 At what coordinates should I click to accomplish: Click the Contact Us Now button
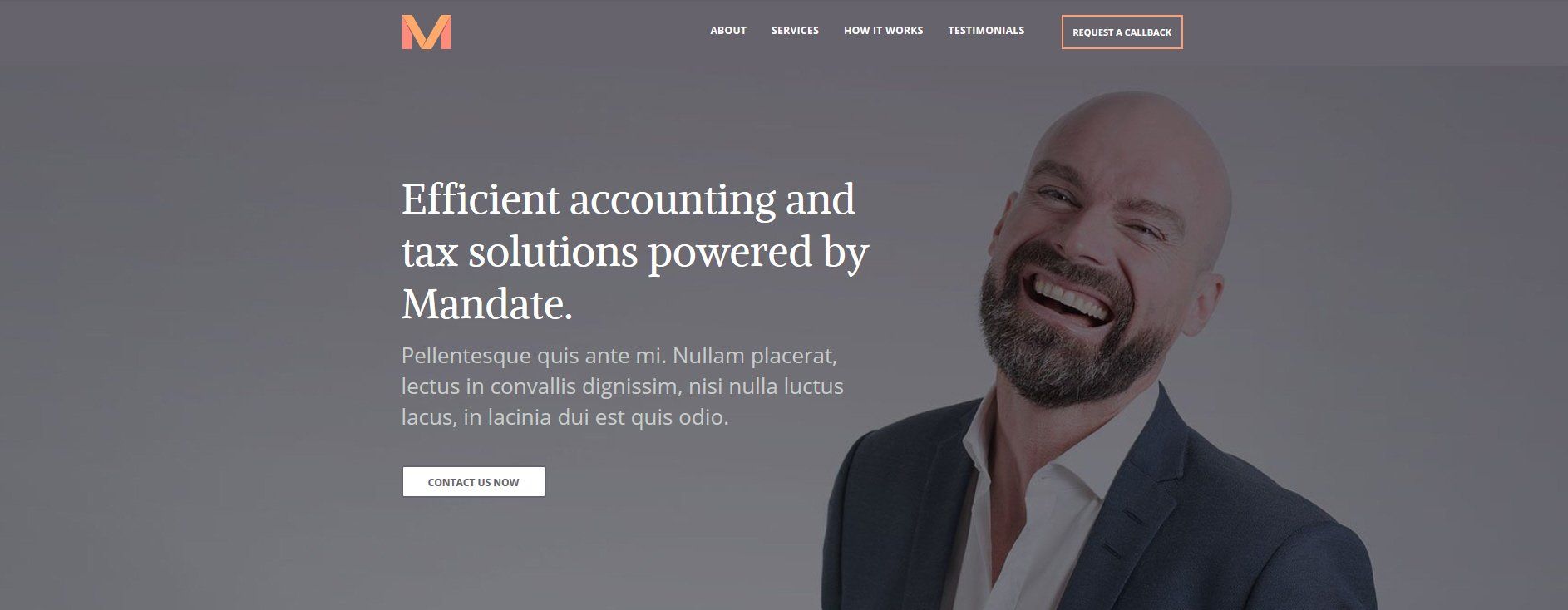coord(474,482)
